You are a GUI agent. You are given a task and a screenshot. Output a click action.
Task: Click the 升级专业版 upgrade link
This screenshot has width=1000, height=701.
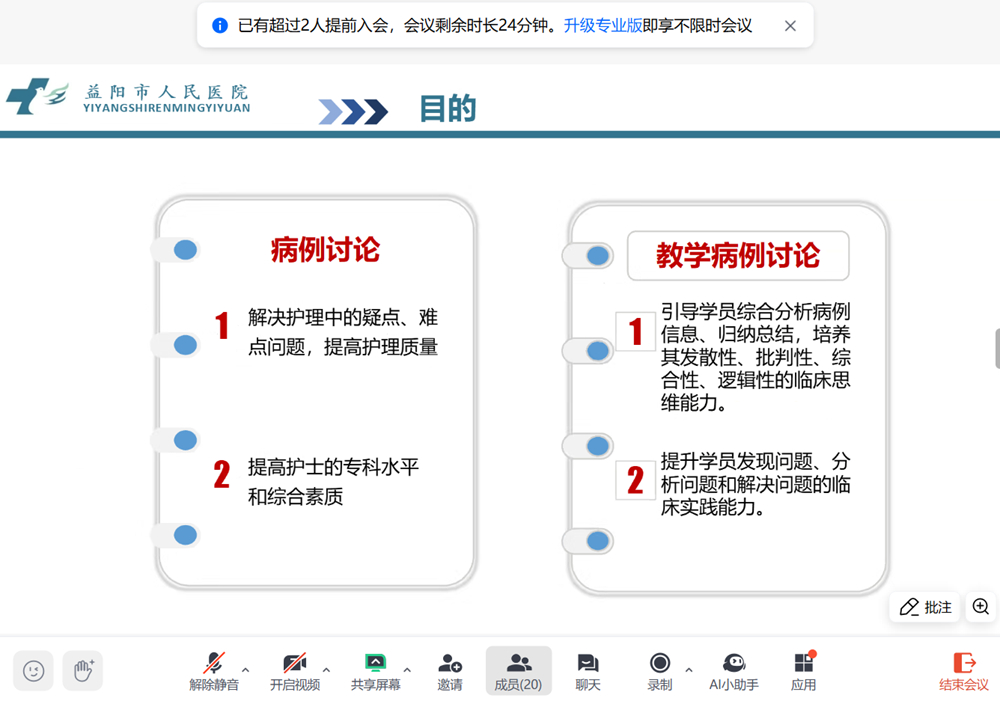tap(603, 26)
